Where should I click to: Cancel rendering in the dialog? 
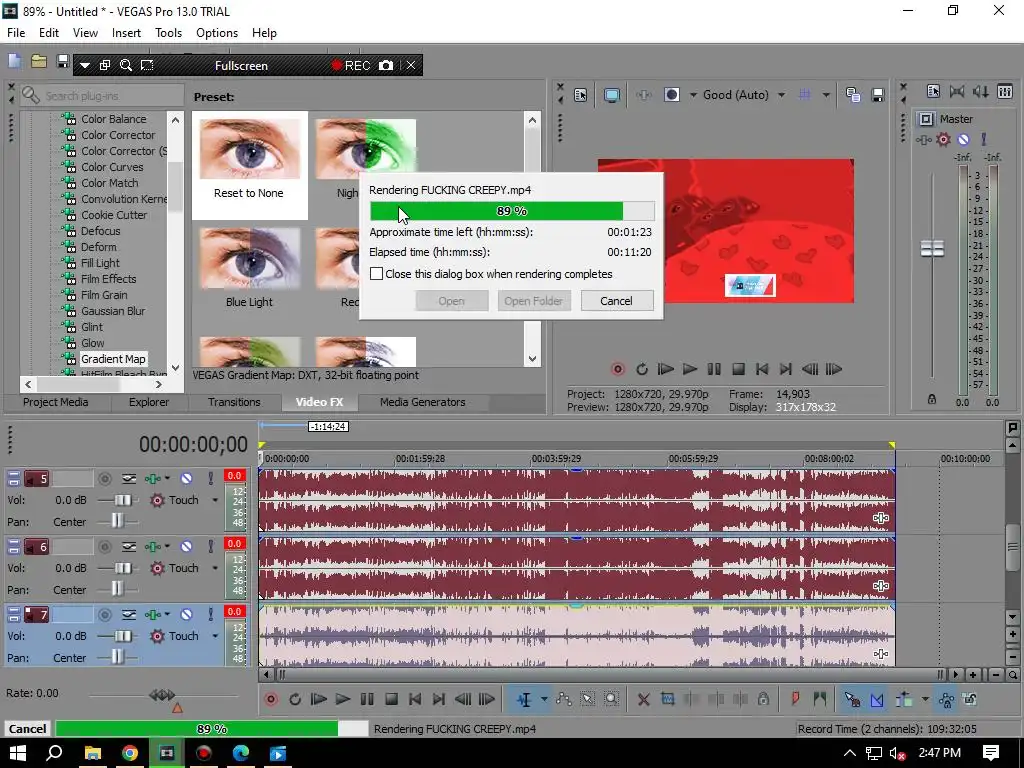pos(616,301)
